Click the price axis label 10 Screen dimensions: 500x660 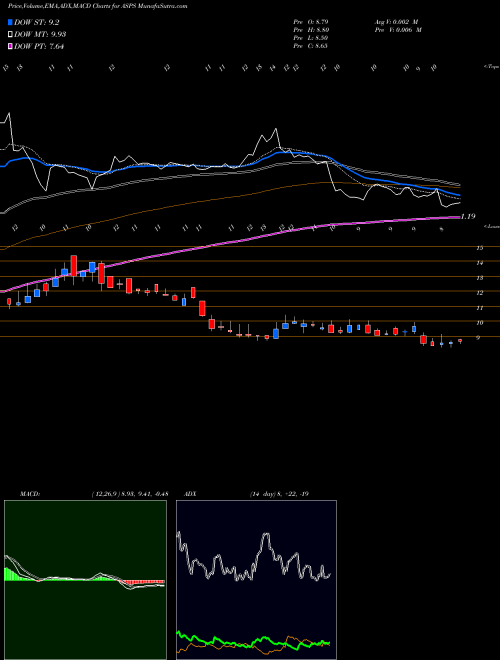click(x=479, y=323)
